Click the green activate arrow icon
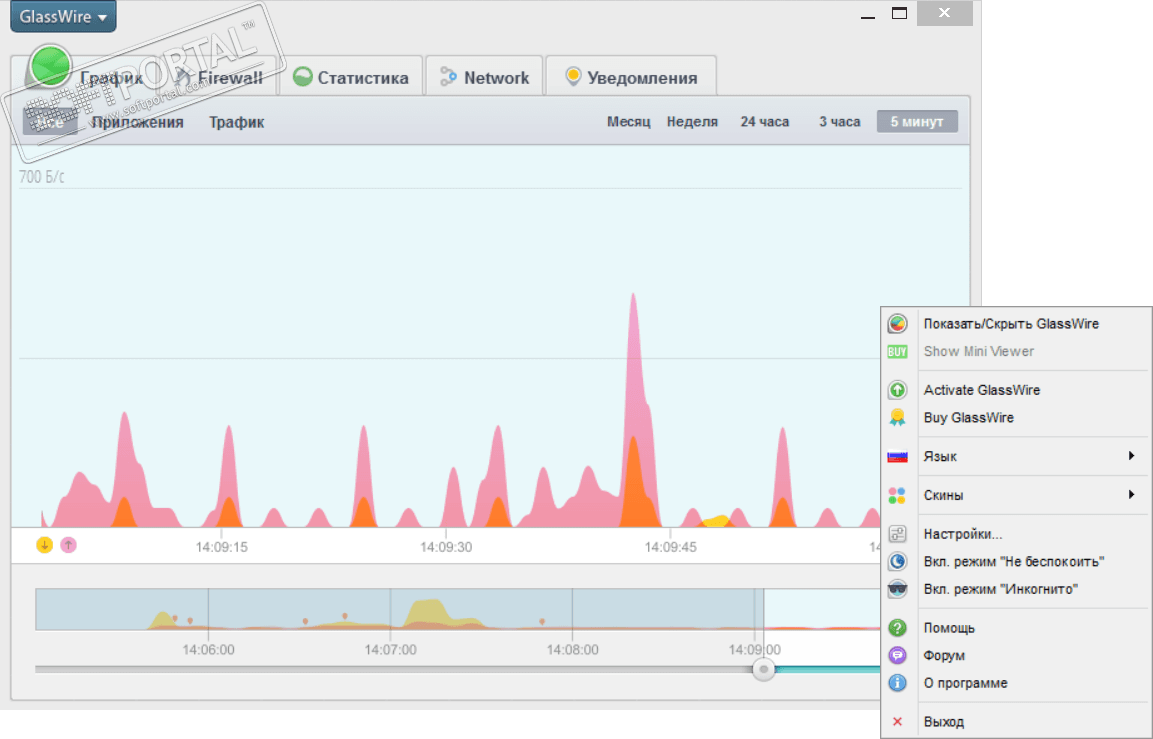This screenshot has height=739, width=1153. (x=897, y=390)
